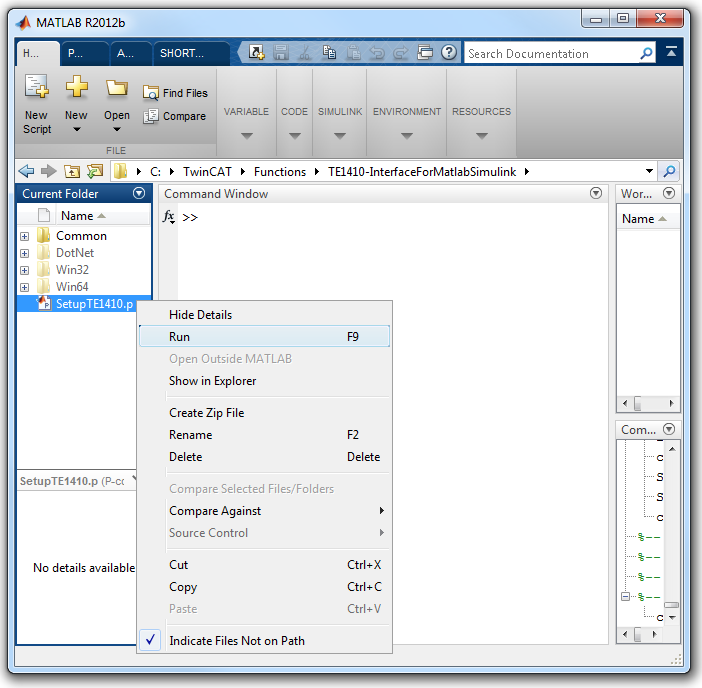This screenshot has width=702, height=688.
Task: Open the Open button dropdown arrow
Action: coord(117,130)
